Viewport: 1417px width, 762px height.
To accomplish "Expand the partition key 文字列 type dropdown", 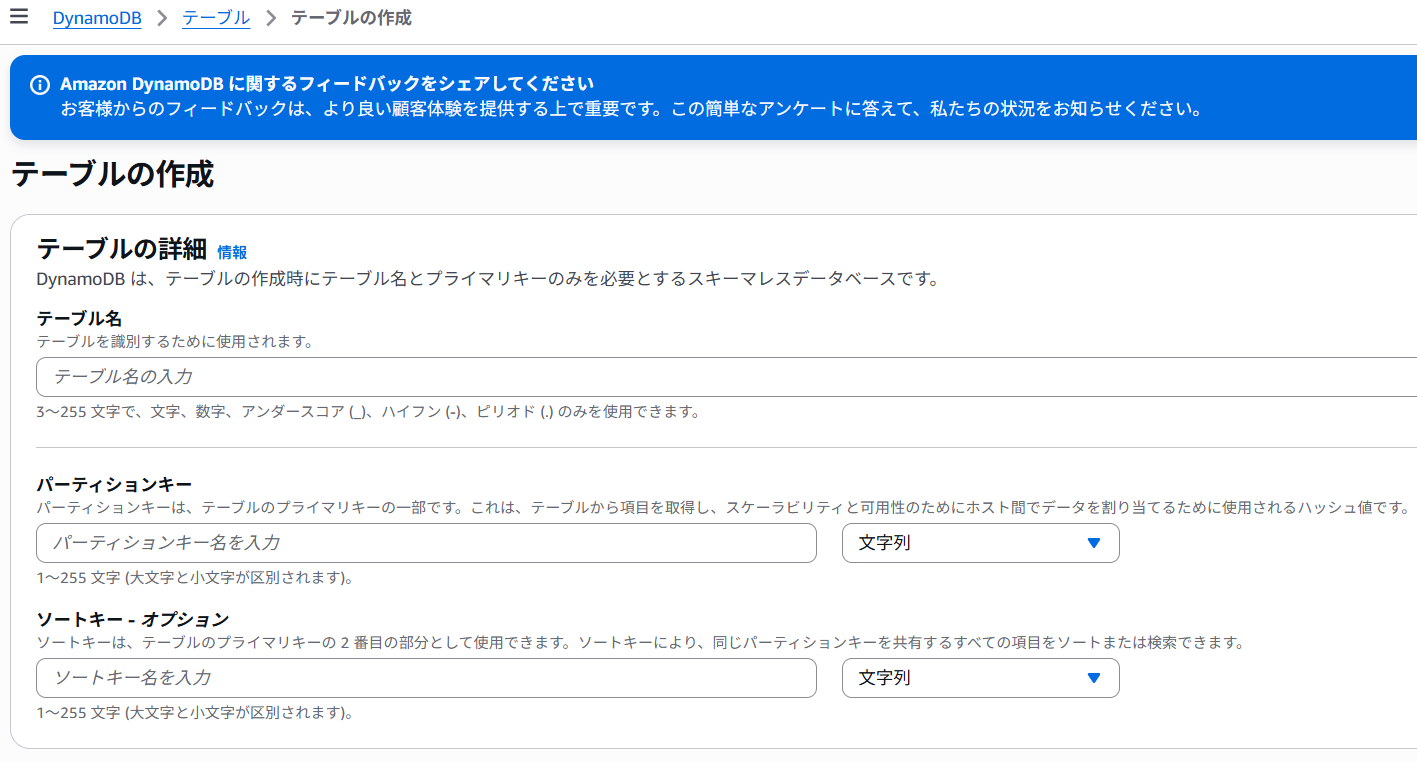I will click(980, 543).
